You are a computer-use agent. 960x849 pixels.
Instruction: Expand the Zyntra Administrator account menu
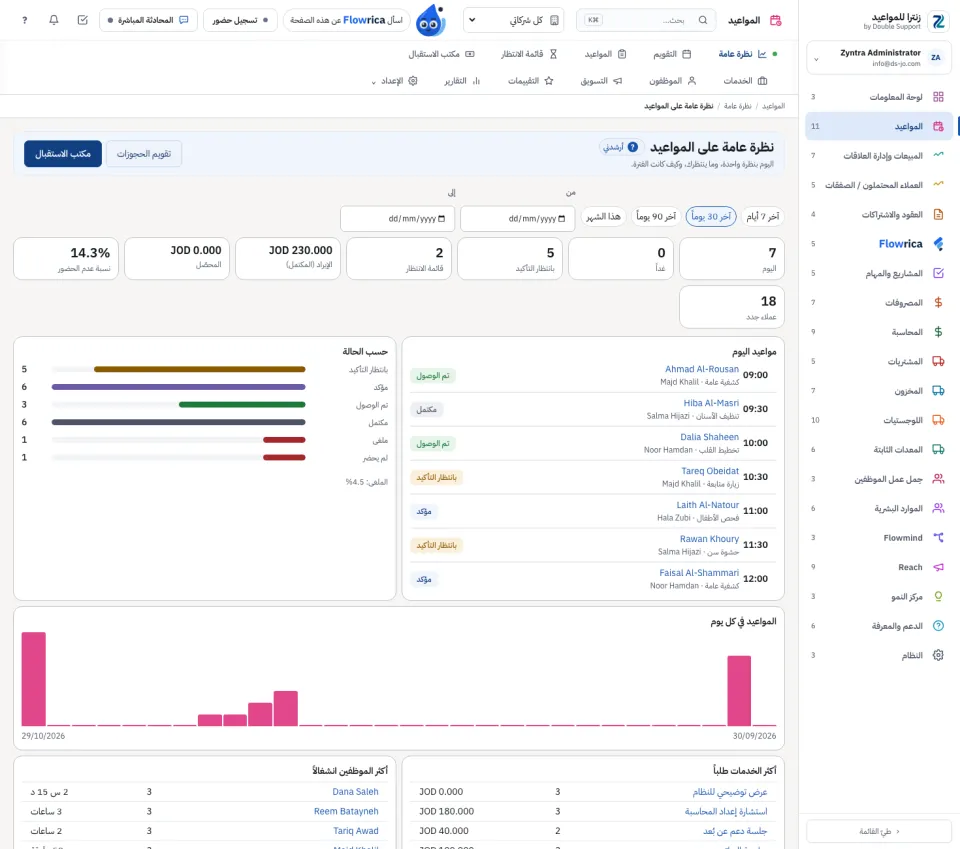click(x=879, y=58)
